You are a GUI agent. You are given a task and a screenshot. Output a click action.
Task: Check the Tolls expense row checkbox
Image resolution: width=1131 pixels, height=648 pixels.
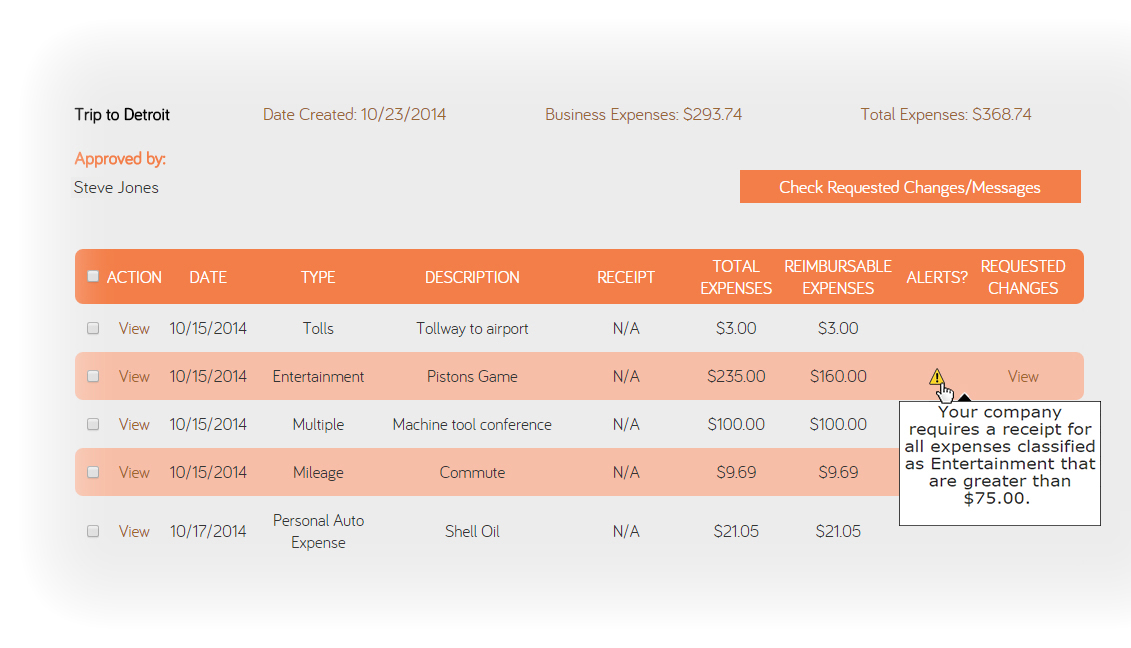click(x=93, y=328)
